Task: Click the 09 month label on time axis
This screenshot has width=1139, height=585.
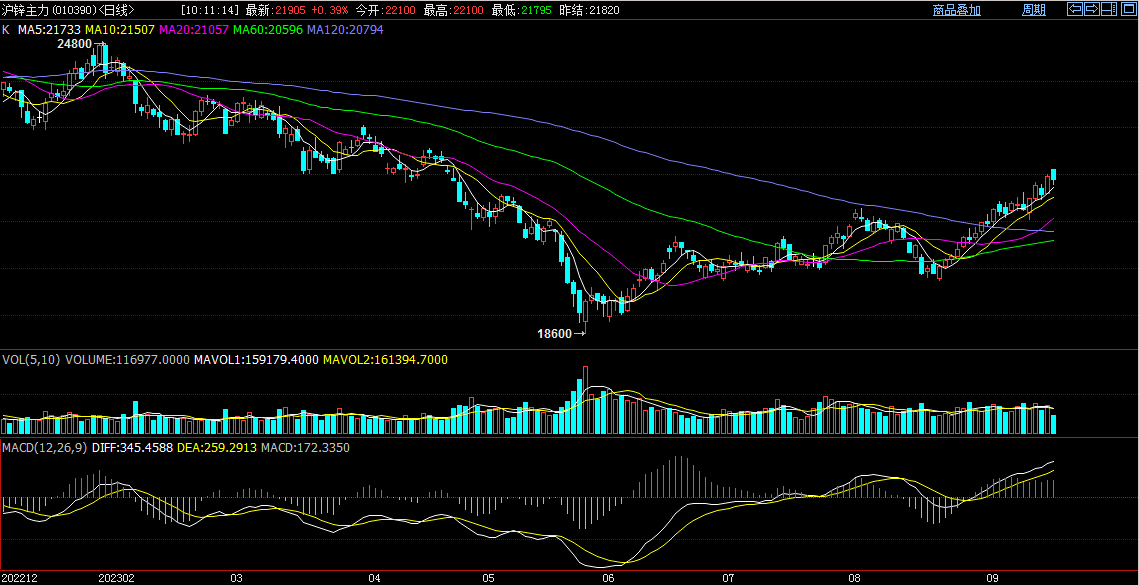Action: point(993,578)
